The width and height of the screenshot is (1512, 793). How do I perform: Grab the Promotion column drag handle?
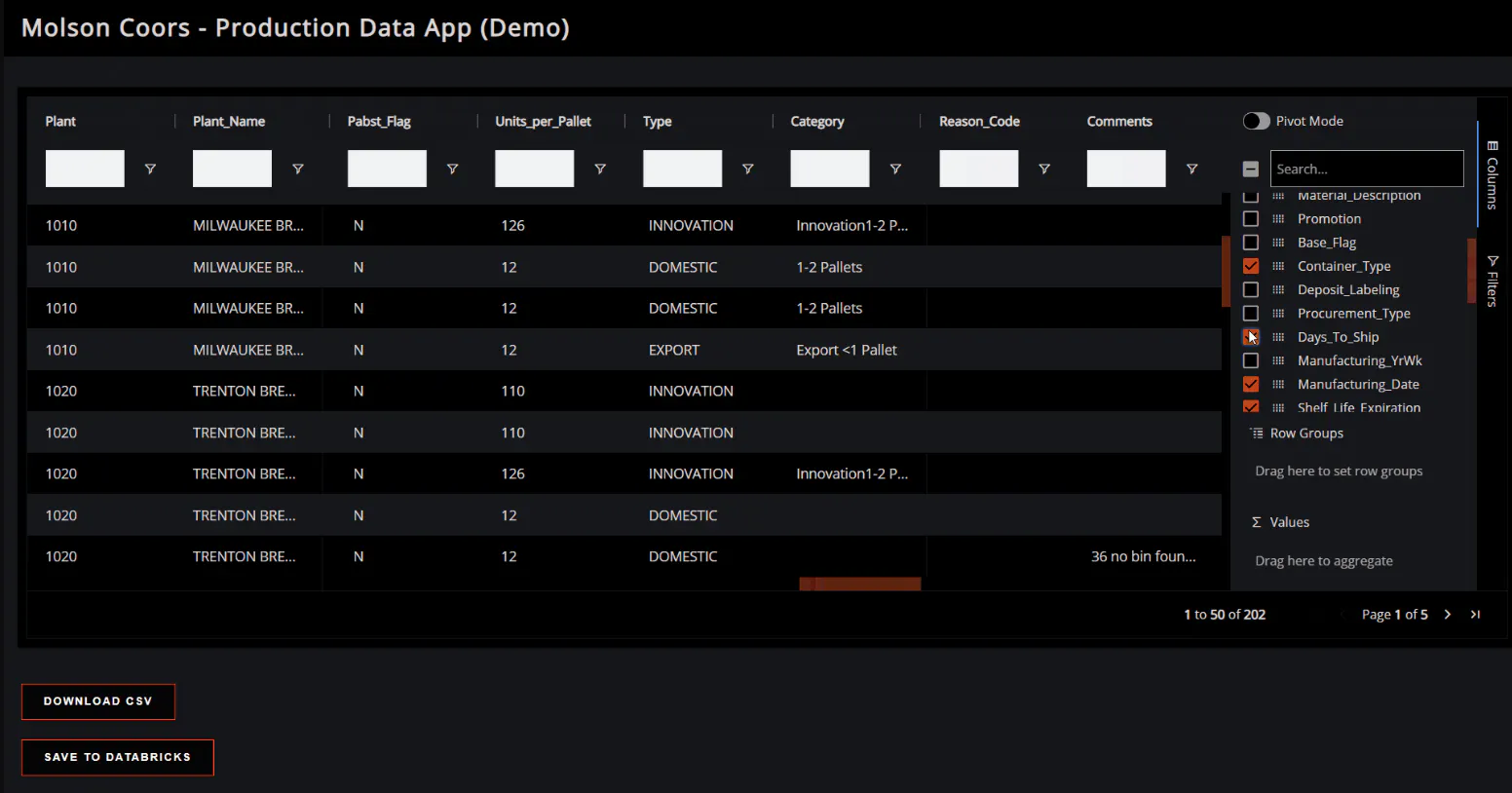tap(1278, 219)
